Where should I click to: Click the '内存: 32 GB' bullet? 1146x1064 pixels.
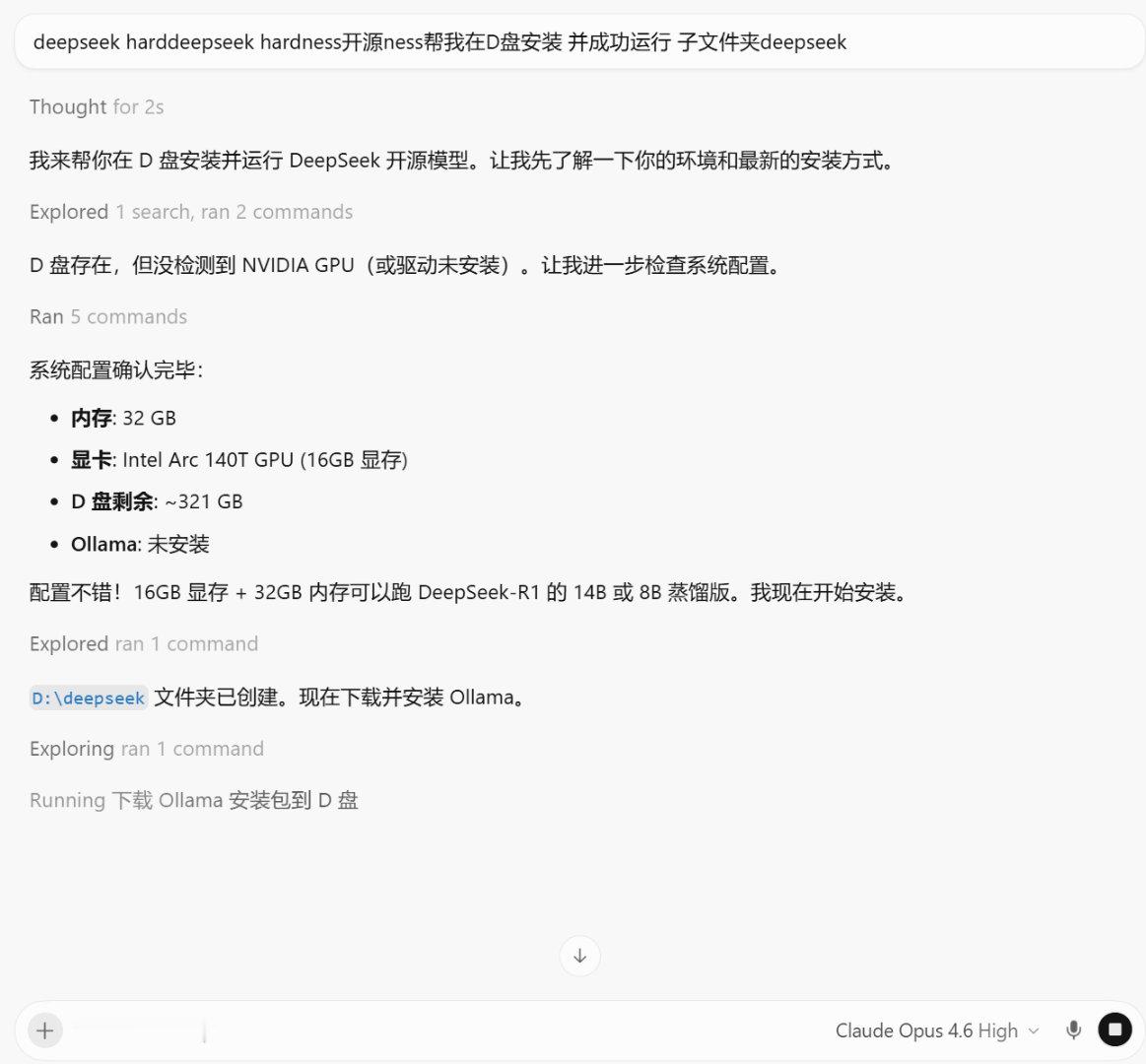point(123,418)
